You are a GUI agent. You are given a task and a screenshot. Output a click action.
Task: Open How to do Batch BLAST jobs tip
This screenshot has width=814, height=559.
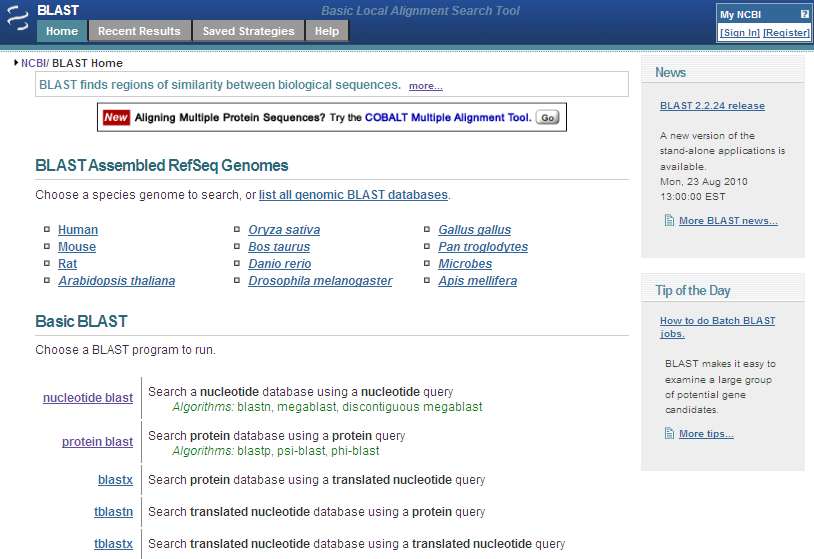[717, 327]
